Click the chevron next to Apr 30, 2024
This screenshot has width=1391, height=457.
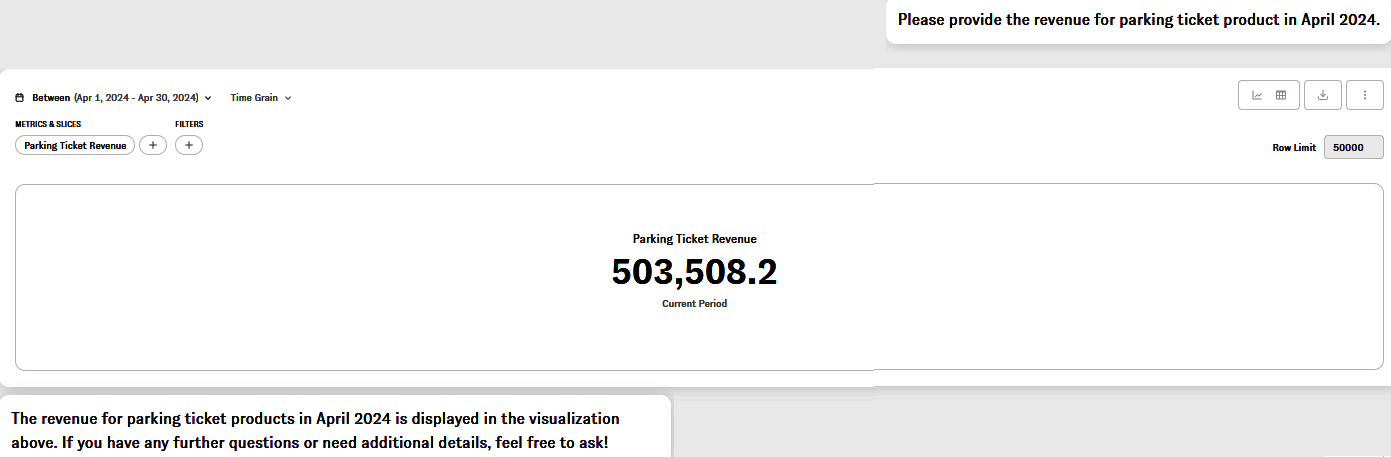[x=208, y=98]
